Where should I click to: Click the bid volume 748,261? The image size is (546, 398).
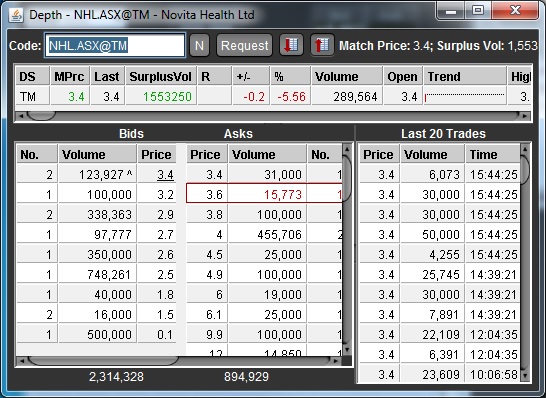pos(97,275)
